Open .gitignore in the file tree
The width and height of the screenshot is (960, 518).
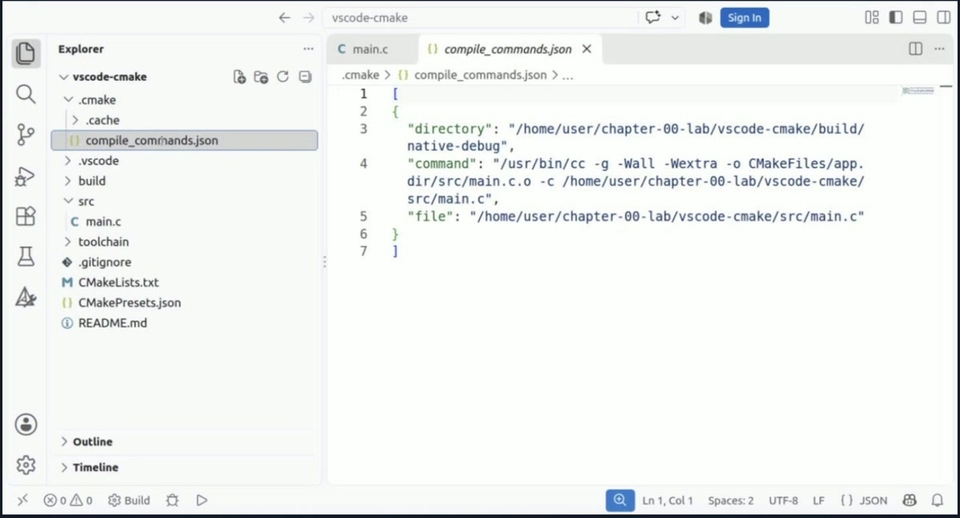[x=105, y=262]
